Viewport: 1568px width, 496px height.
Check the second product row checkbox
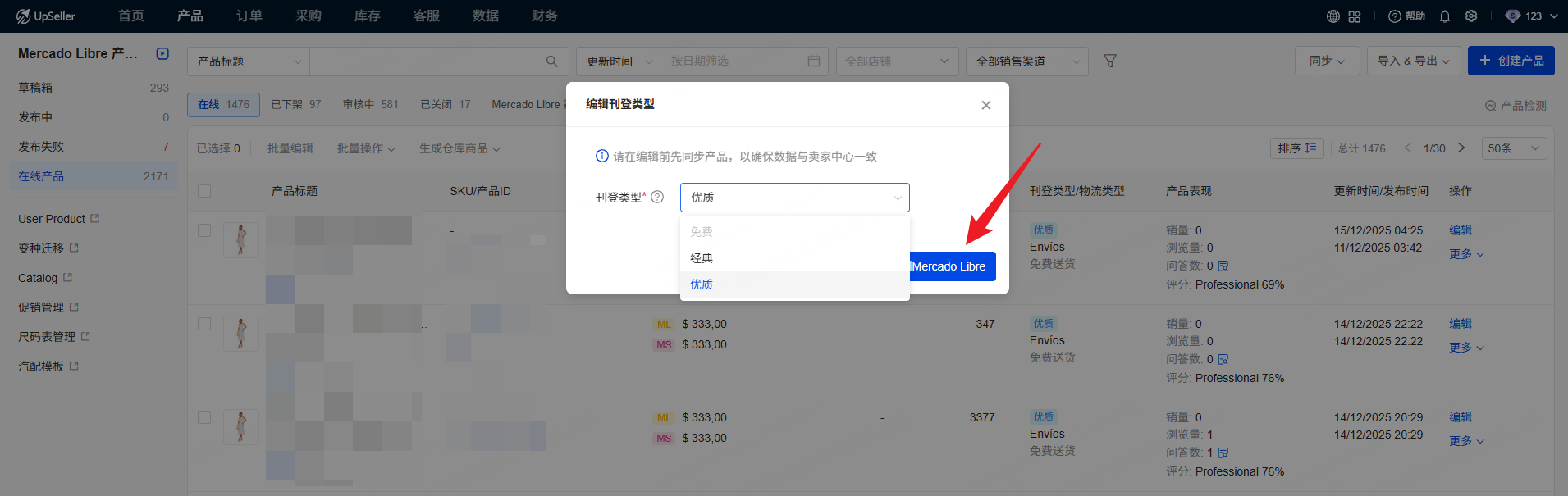tap(204, 324)
